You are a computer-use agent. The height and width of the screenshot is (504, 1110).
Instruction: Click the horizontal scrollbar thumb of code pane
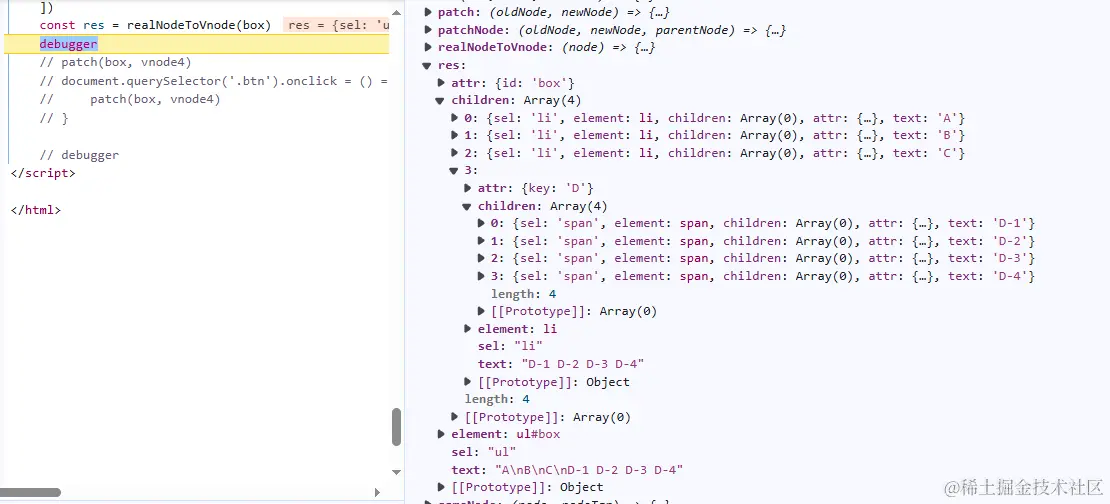tap(30, 492)
